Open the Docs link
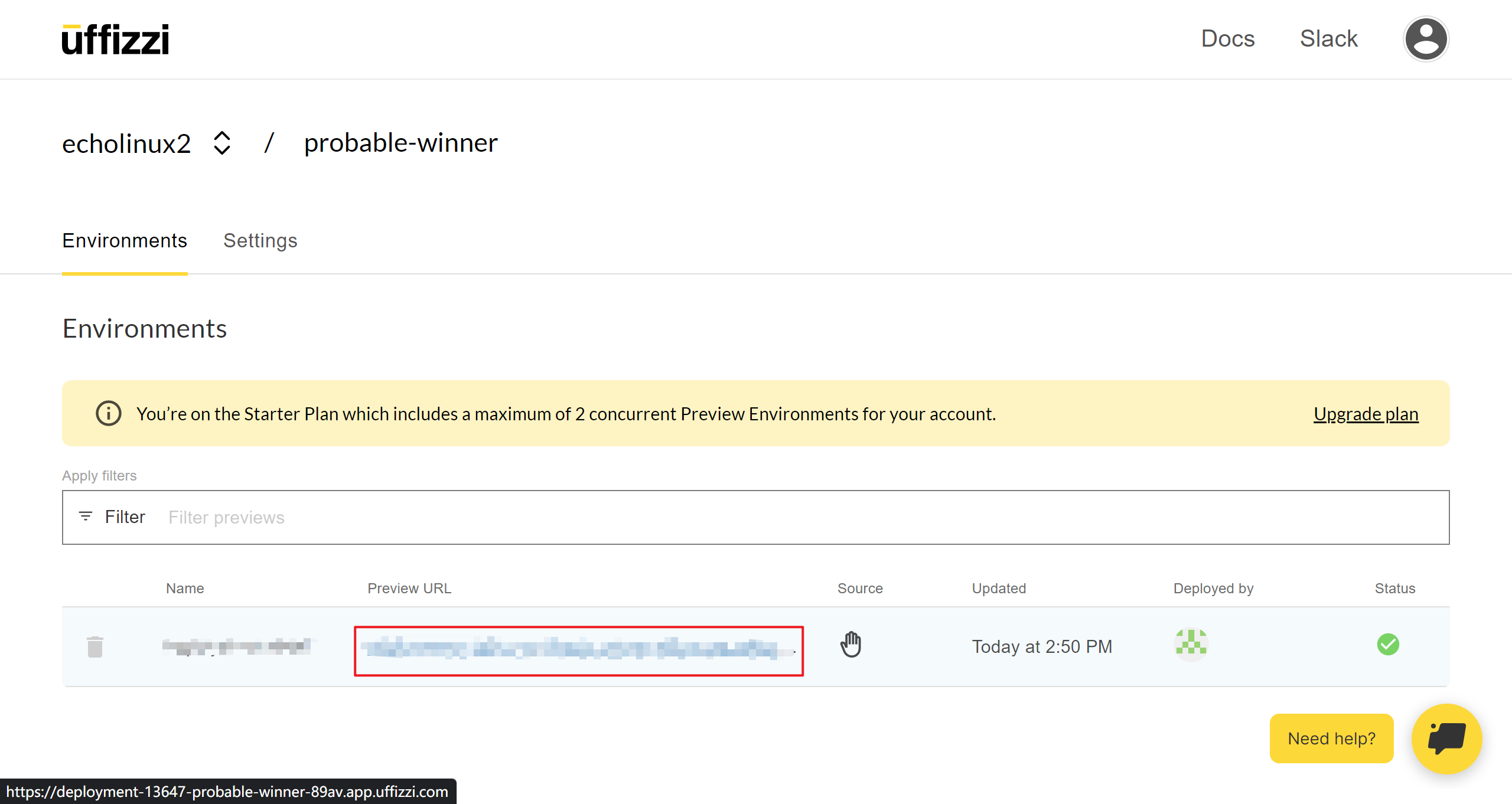This screenshot has width=1512, height=804. 1227,39
